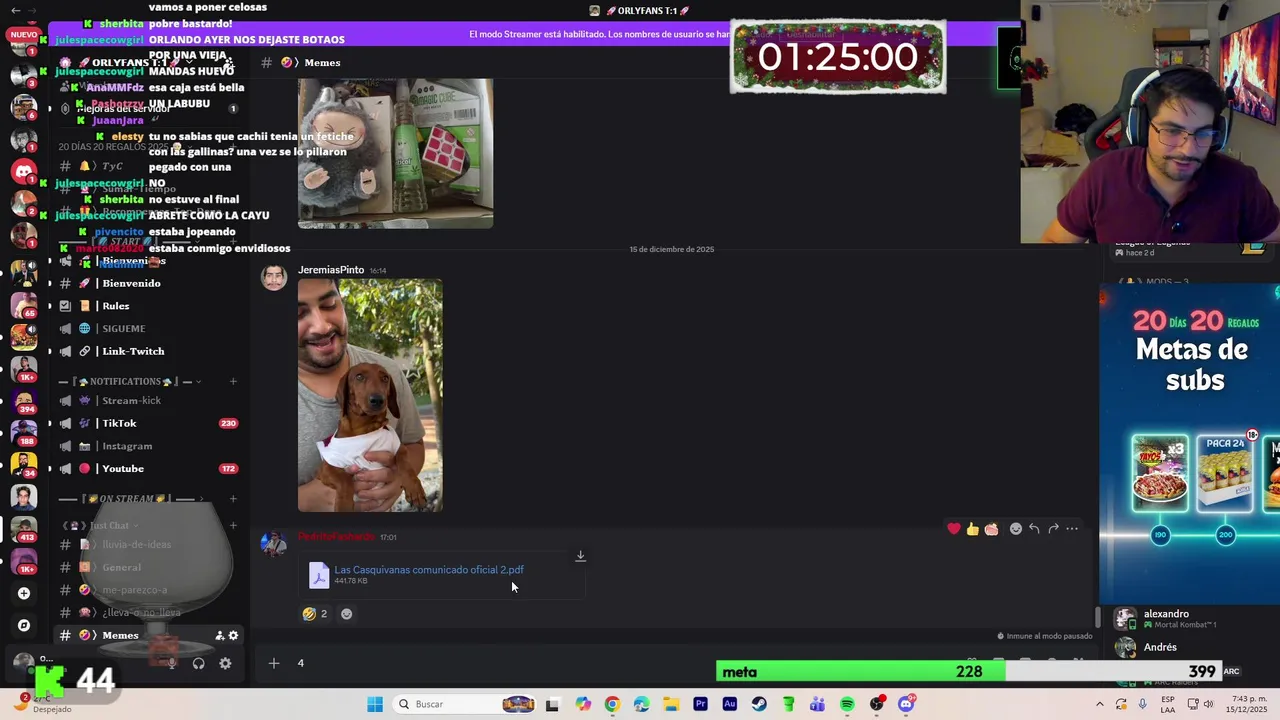Viewport: 1280px width, 720px height.
Task: Open Steam from the taskbar
Action: (x=759, y=704)
